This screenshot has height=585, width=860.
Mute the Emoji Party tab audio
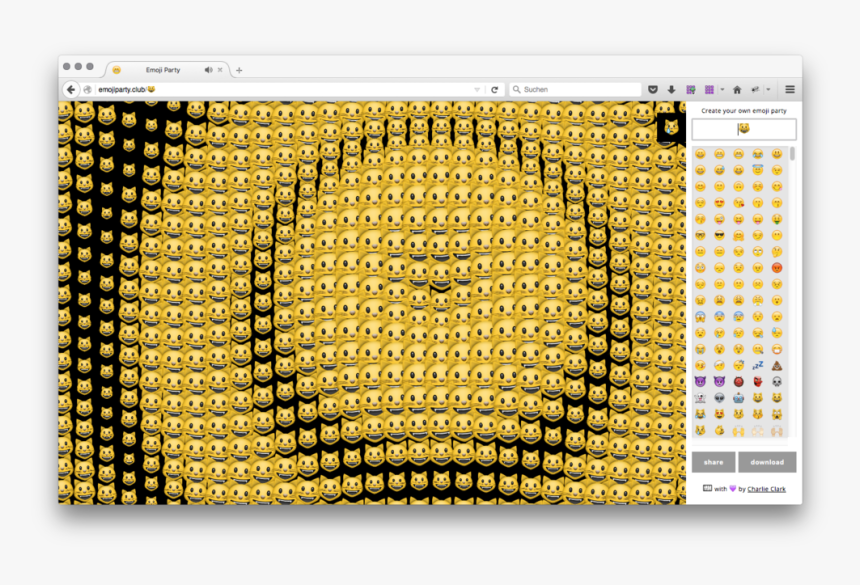209,70
